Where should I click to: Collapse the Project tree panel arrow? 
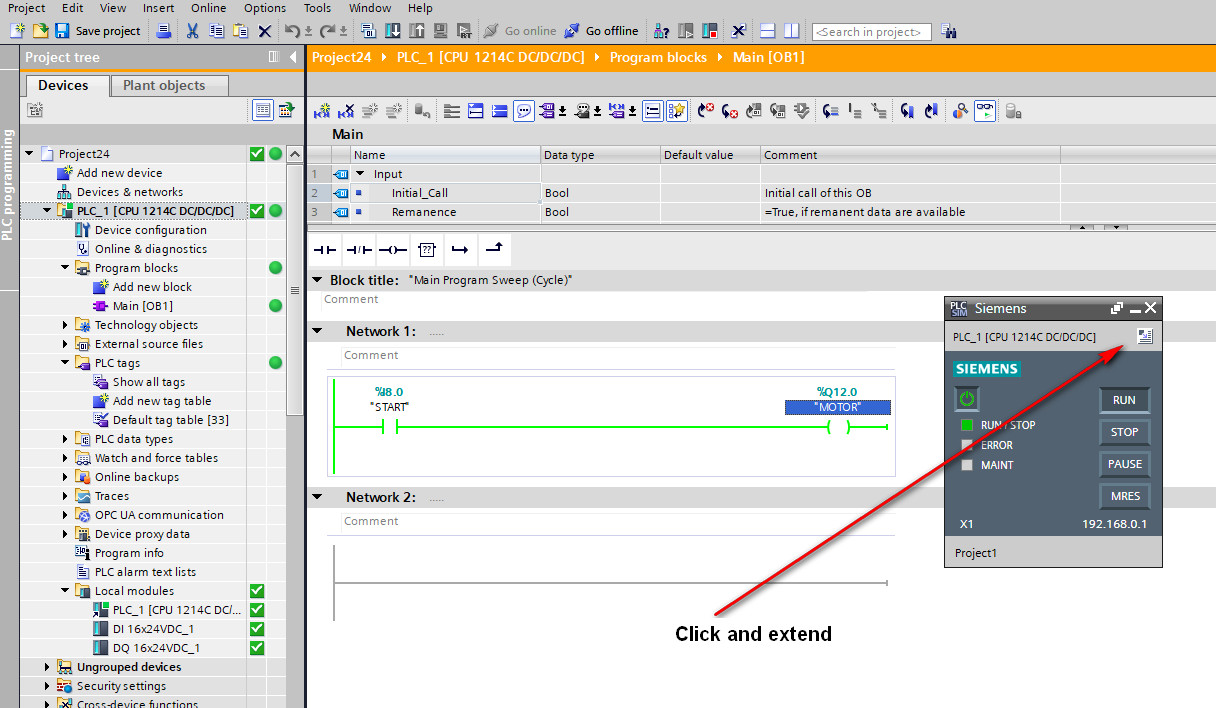click(293, 57)
